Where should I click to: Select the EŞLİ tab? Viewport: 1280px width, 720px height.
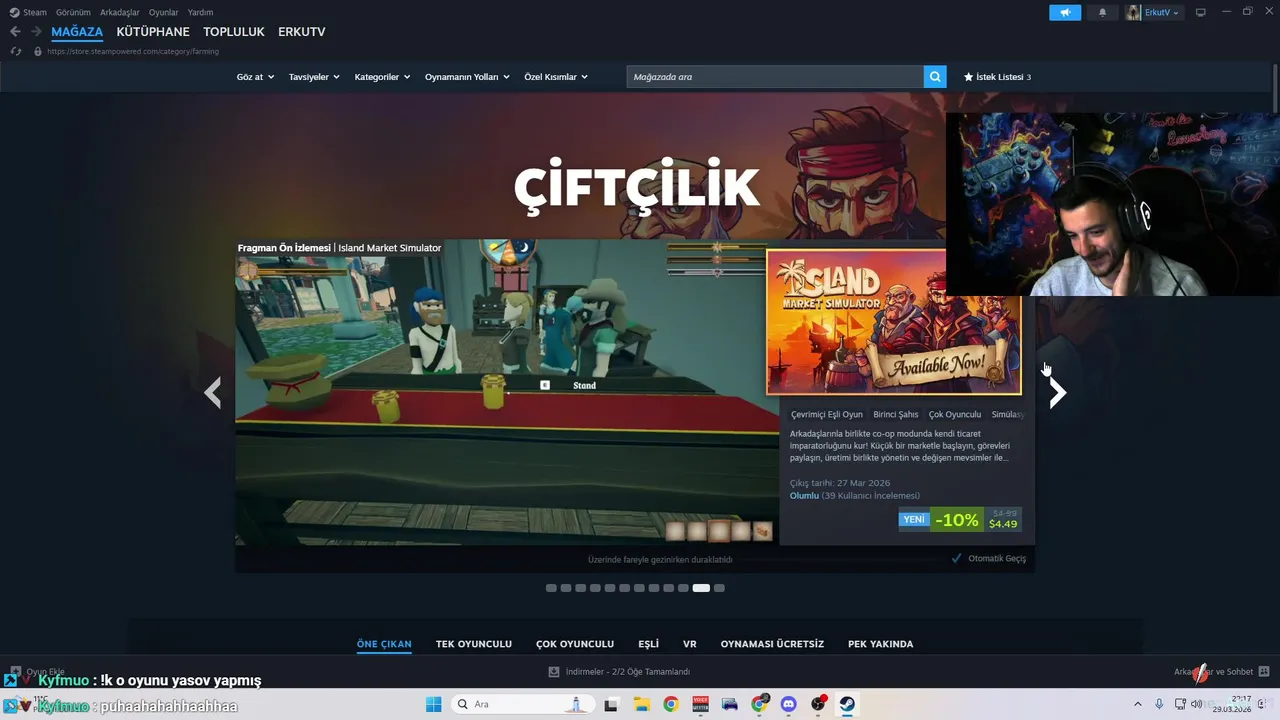tap(648, 644)
